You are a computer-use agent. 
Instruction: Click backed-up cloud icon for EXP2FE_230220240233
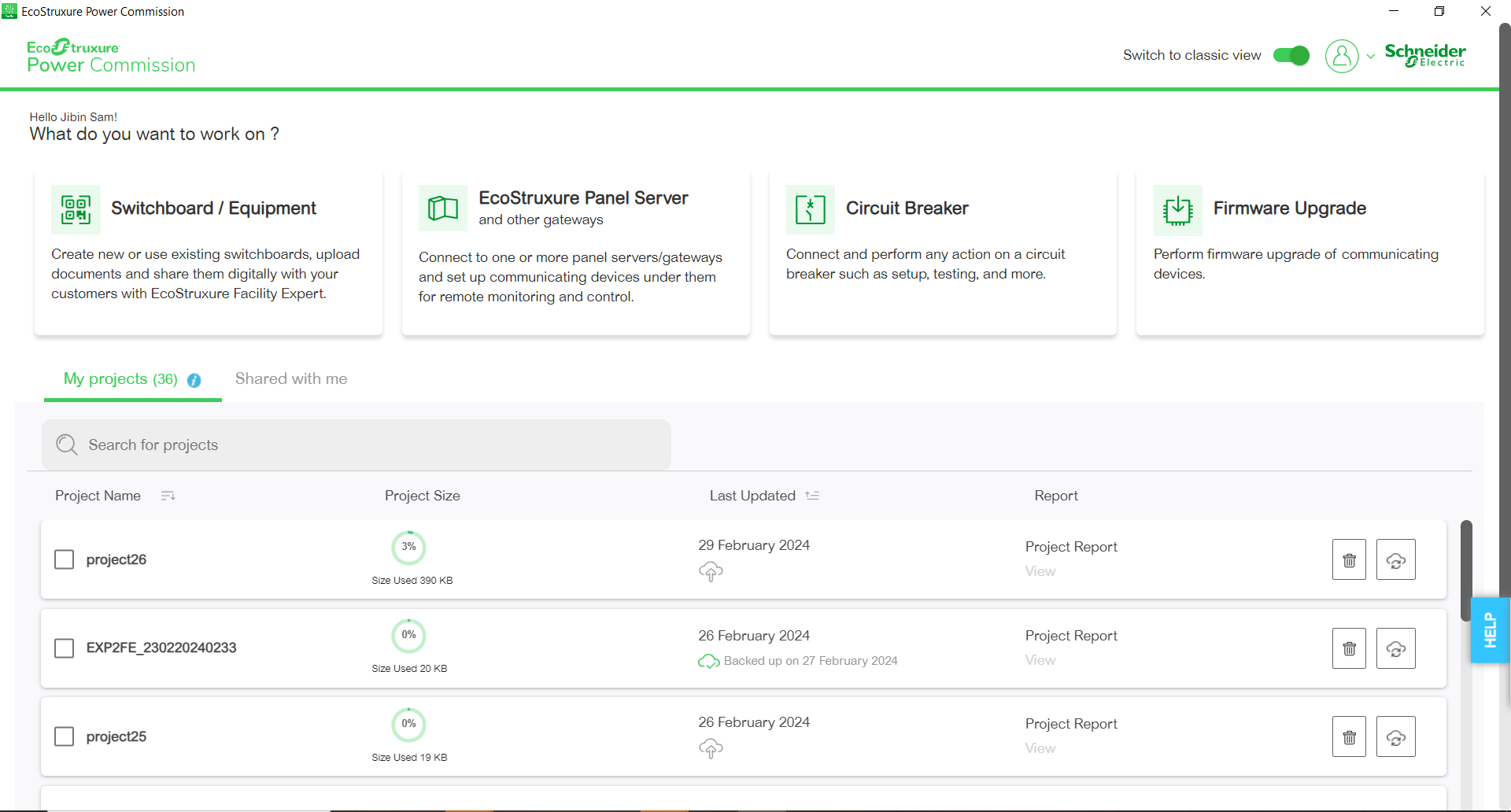pos(708,661)
